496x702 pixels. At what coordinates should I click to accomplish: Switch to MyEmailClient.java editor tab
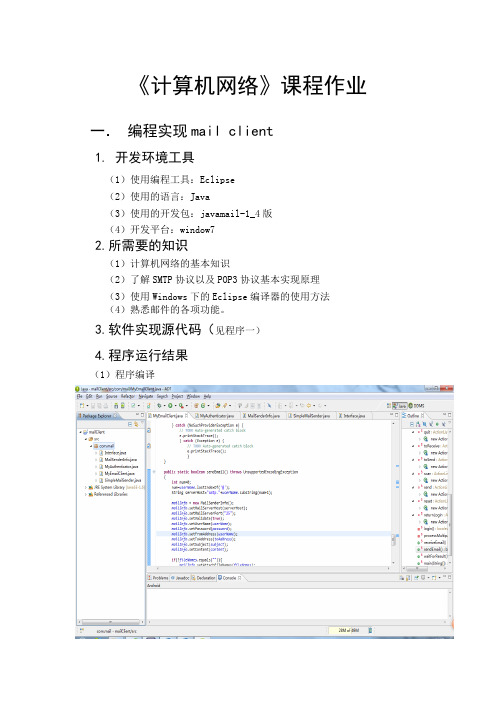pyautogui.click(x=168, y=416)
